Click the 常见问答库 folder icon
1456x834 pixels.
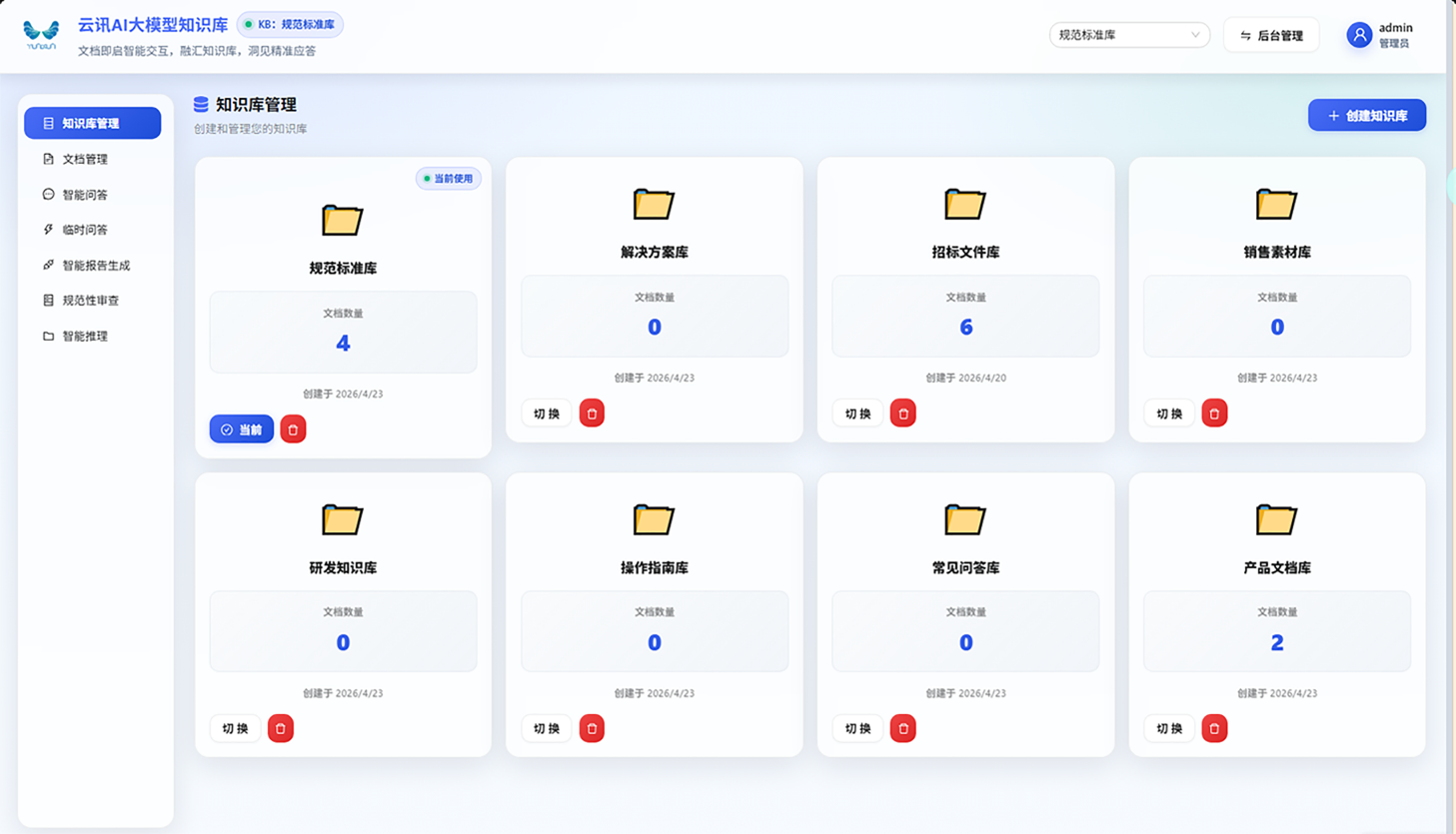coord(965,519)
